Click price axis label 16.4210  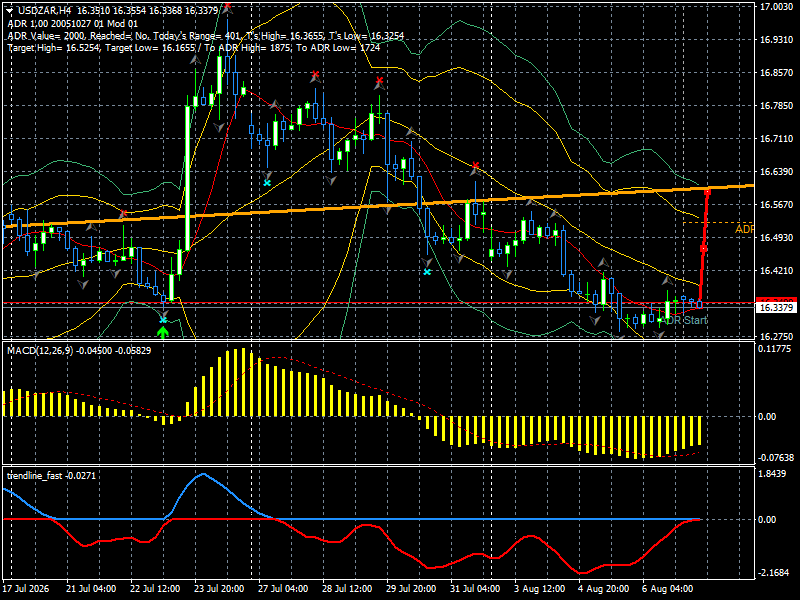coord(777,270)
